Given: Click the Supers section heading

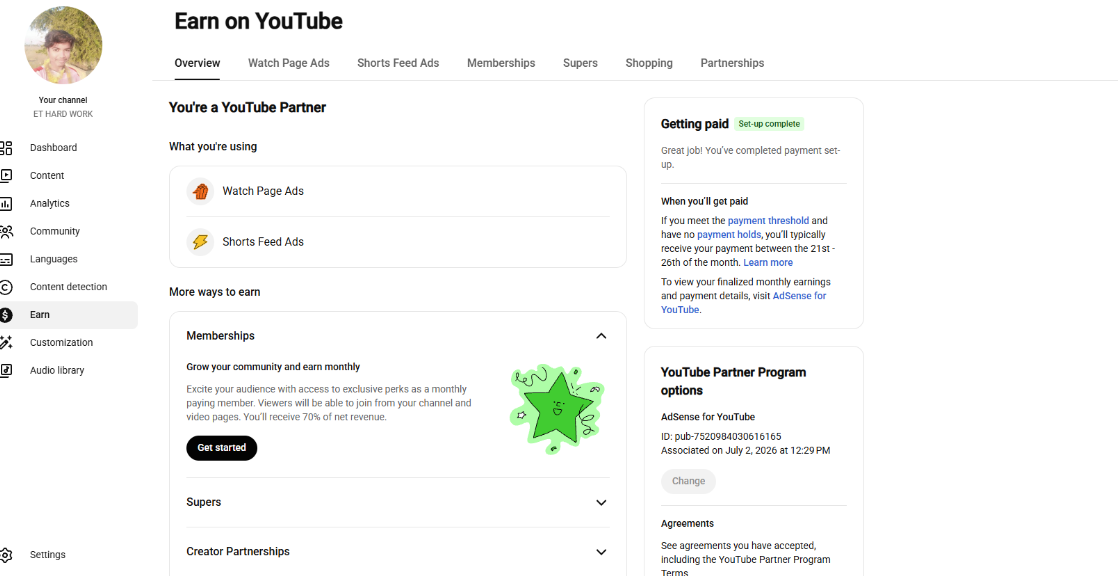Looking at the screenshot, I should point(204,502).
